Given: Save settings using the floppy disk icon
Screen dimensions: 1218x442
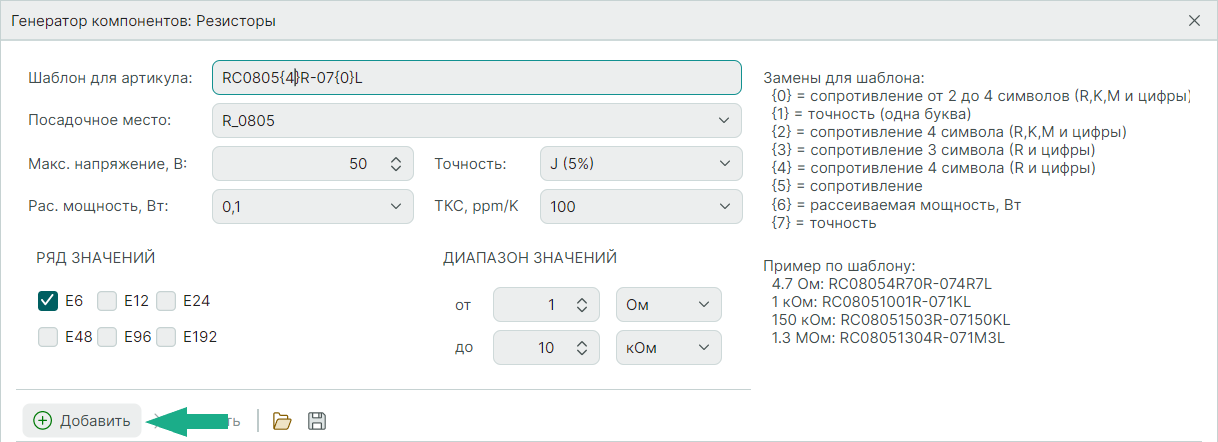Looking at the screenshot, I should (x=316, y=421).
